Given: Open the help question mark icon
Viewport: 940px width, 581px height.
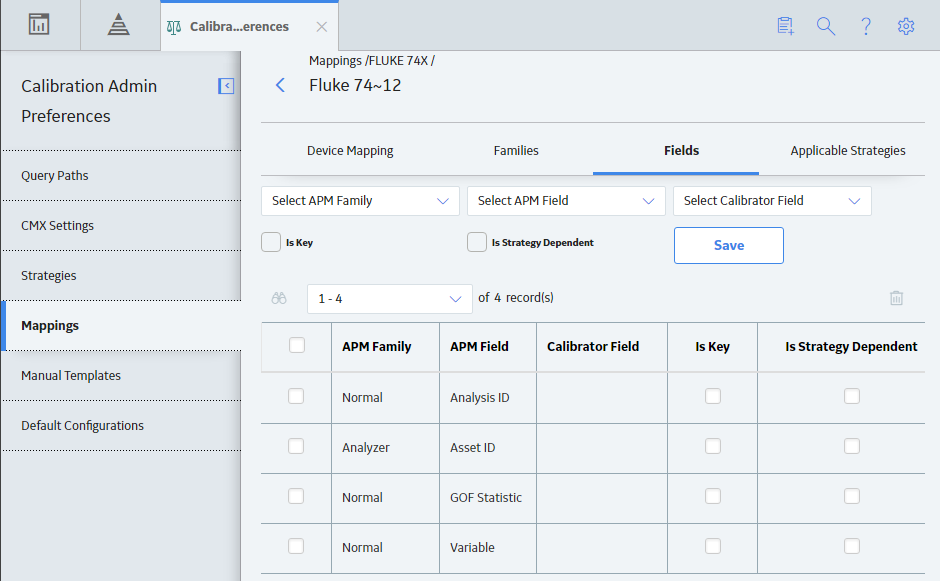Looking at the screenshot, I should tap(866, 26).
